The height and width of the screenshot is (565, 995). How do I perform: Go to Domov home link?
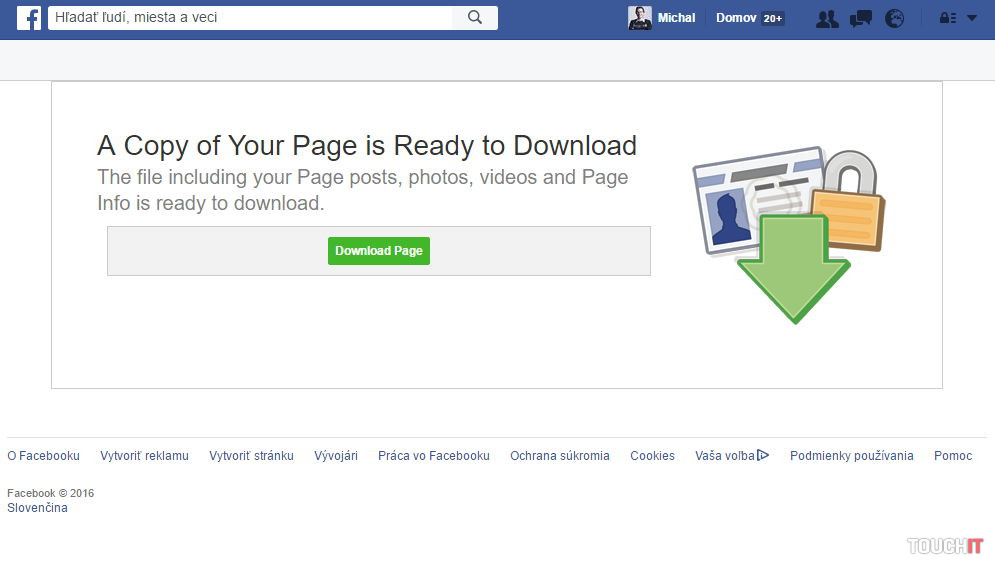point(736,18)
